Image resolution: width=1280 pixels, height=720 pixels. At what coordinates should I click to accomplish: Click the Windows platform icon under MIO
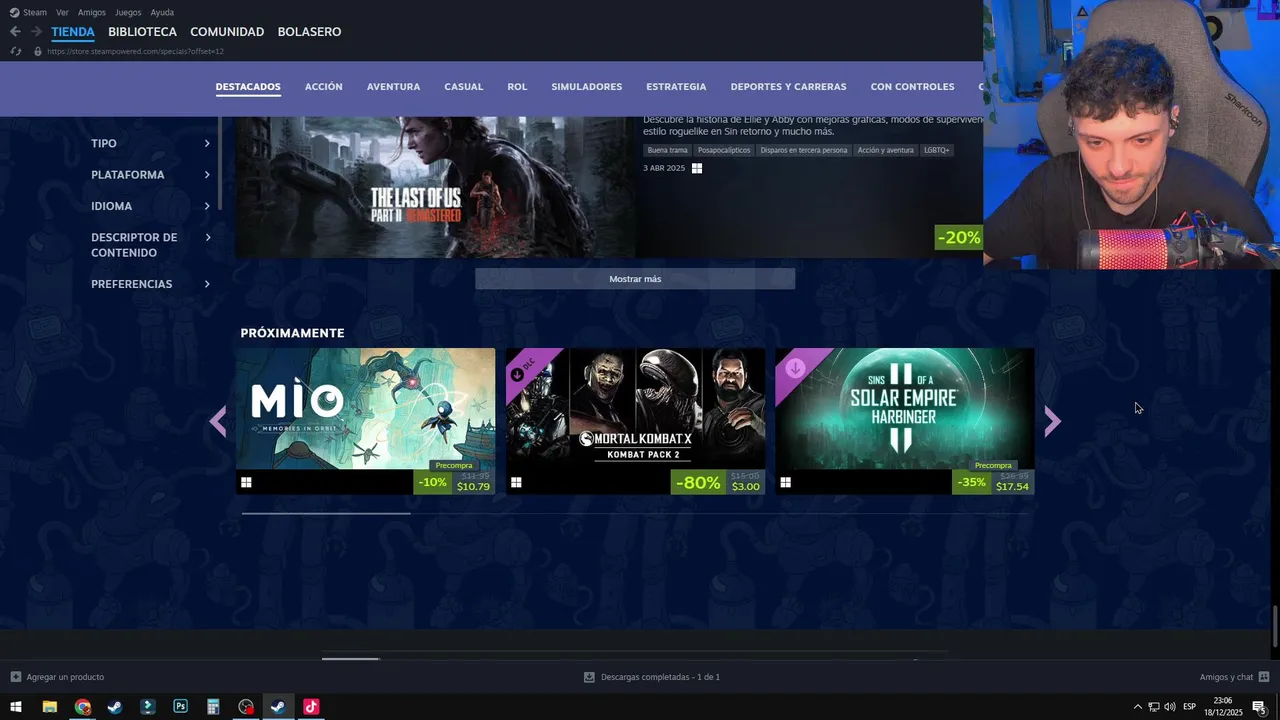point(246,482)
